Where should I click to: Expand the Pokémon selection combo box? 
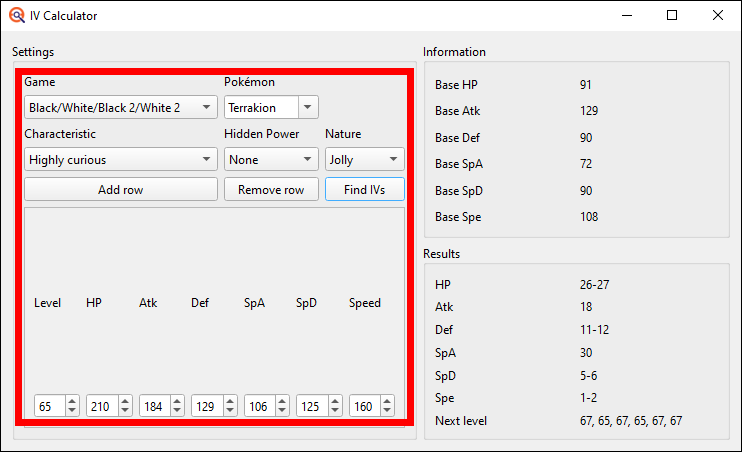[308, 107]
